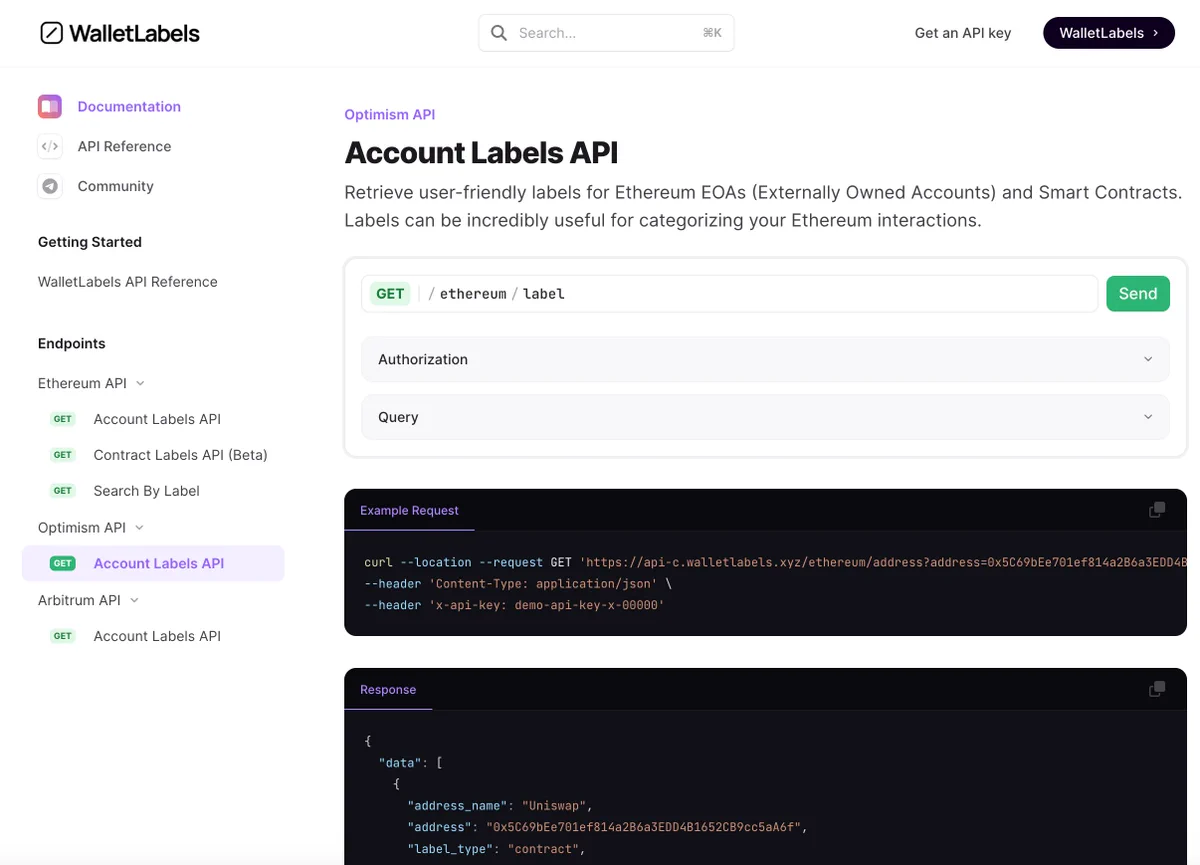Click the Community telegram icon
Image resolution: width=1200 pixels, height=865 pixels.
point(50,186)
